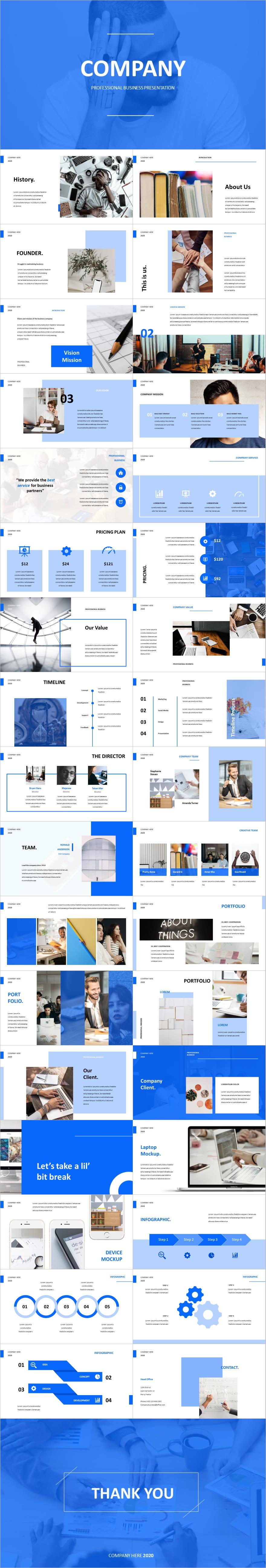Click the DEVICE MOCKUP heading
The width and height of the screenshot is (266, 1568).
(x=112, y=1256)
